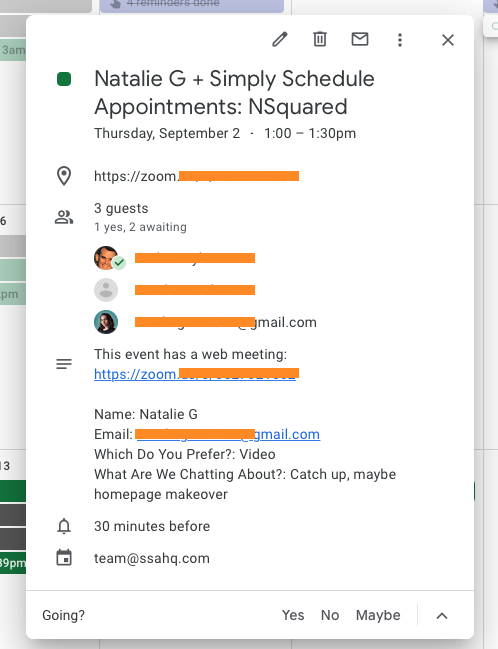Click '4 reminders done' in background calendar
Image resolution: width=498 pixels, height=649 pixels.
[173, 4]
